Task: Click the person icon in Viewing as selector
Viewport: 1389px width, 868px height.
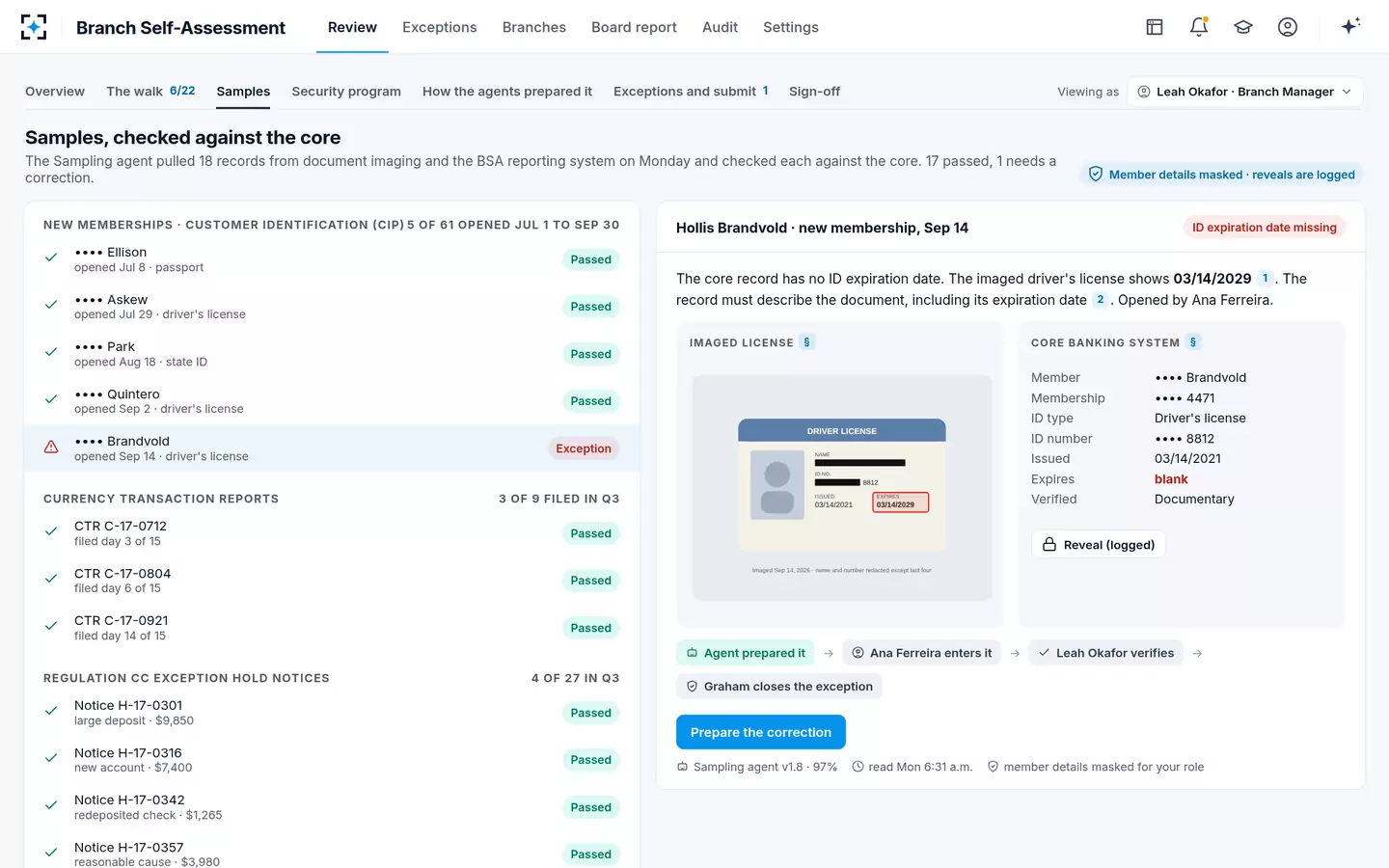Action: point(1144,92)
